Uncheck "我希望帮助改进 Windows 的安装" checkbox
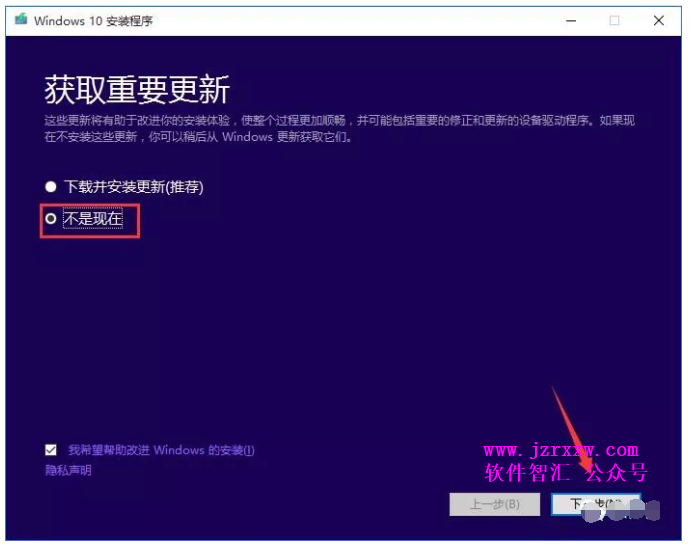The height and width of the screenshot is (546, 693). click(51, 450)
